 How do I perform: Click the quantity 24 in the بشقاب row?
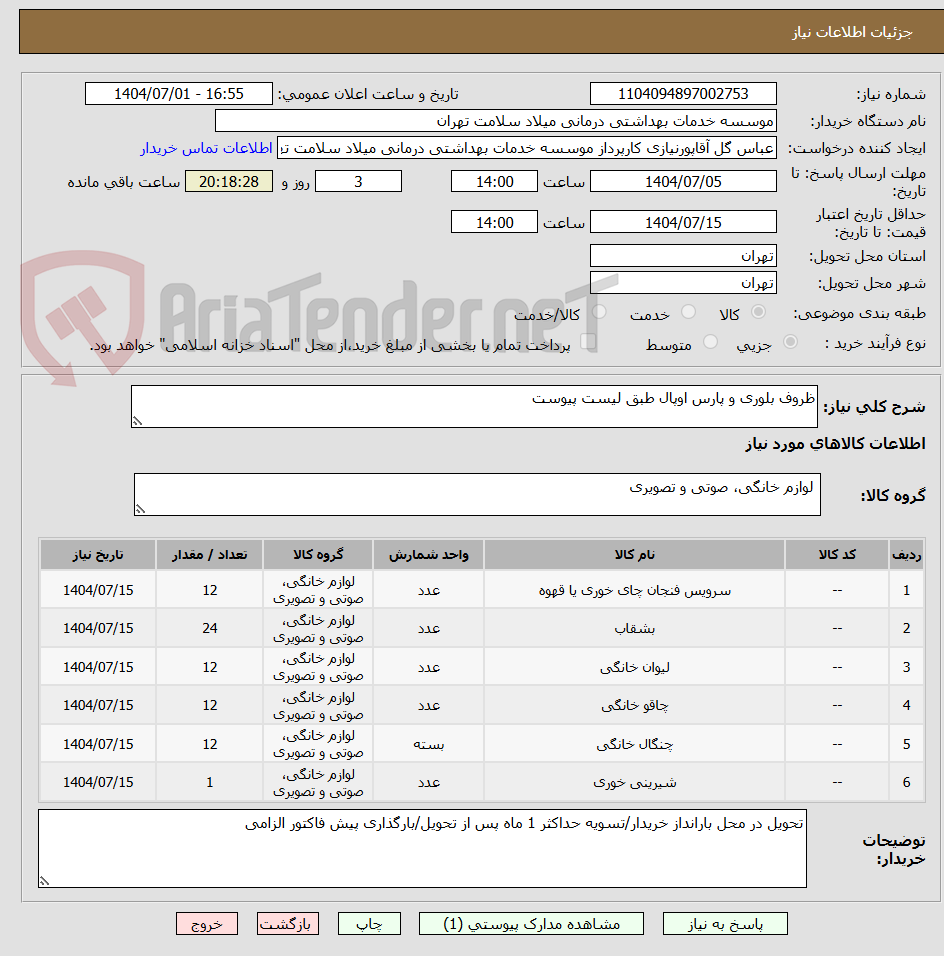tap(210, 628)
